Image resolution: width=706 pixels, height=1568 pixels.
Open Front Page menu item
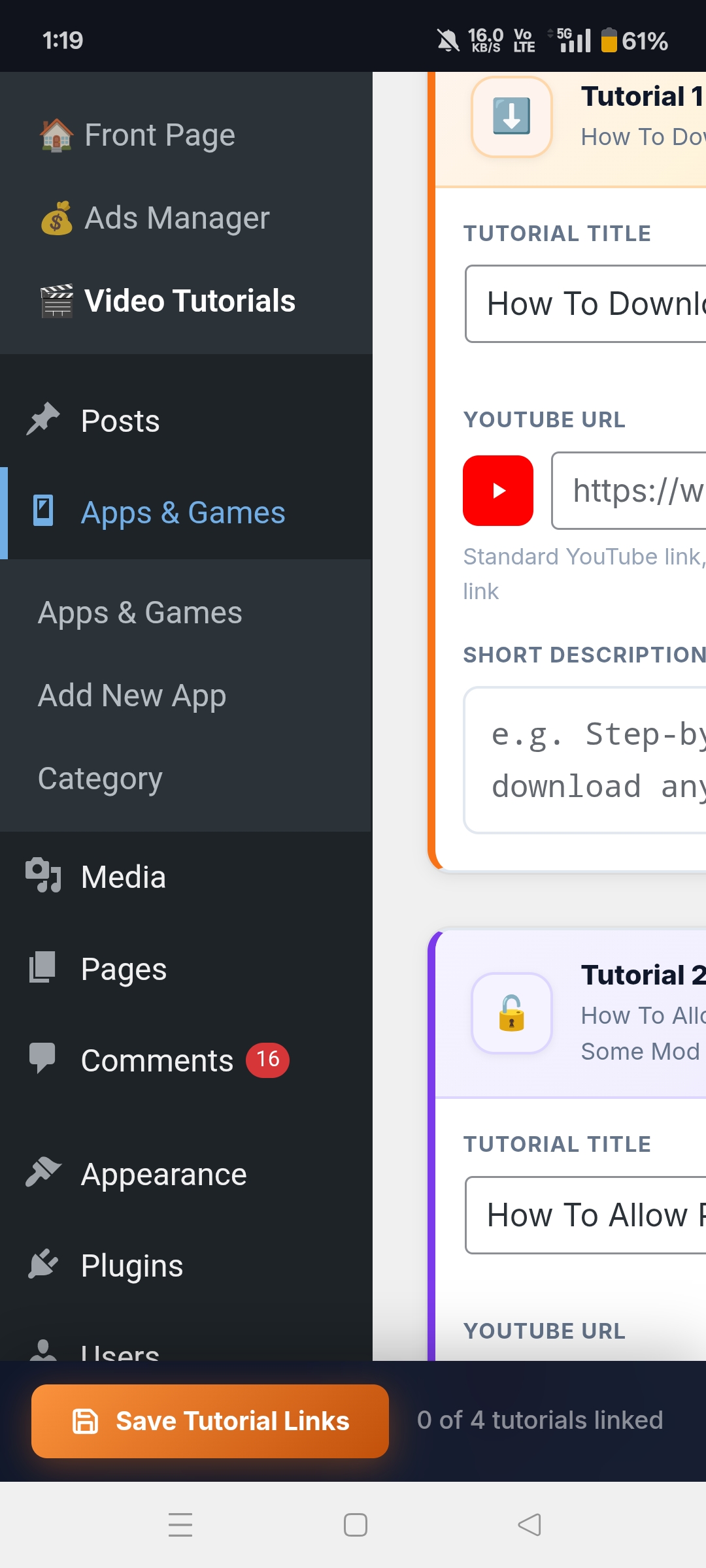(x=186, y=135)
